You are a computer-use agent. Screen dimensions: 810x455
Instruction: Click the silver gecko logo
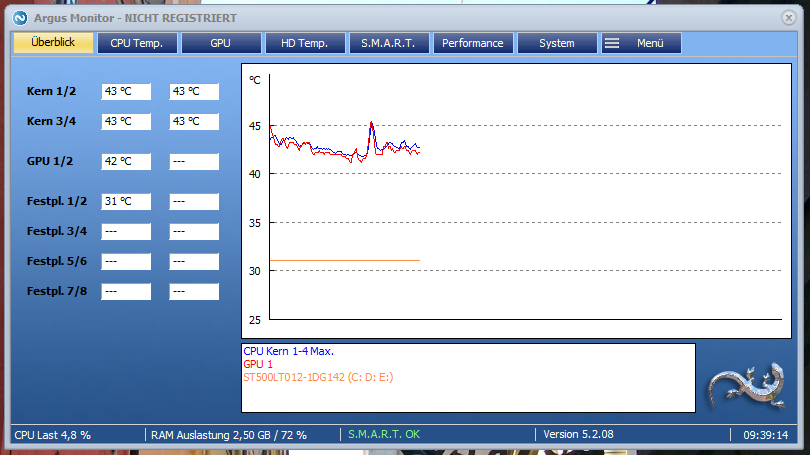point(747,386)
